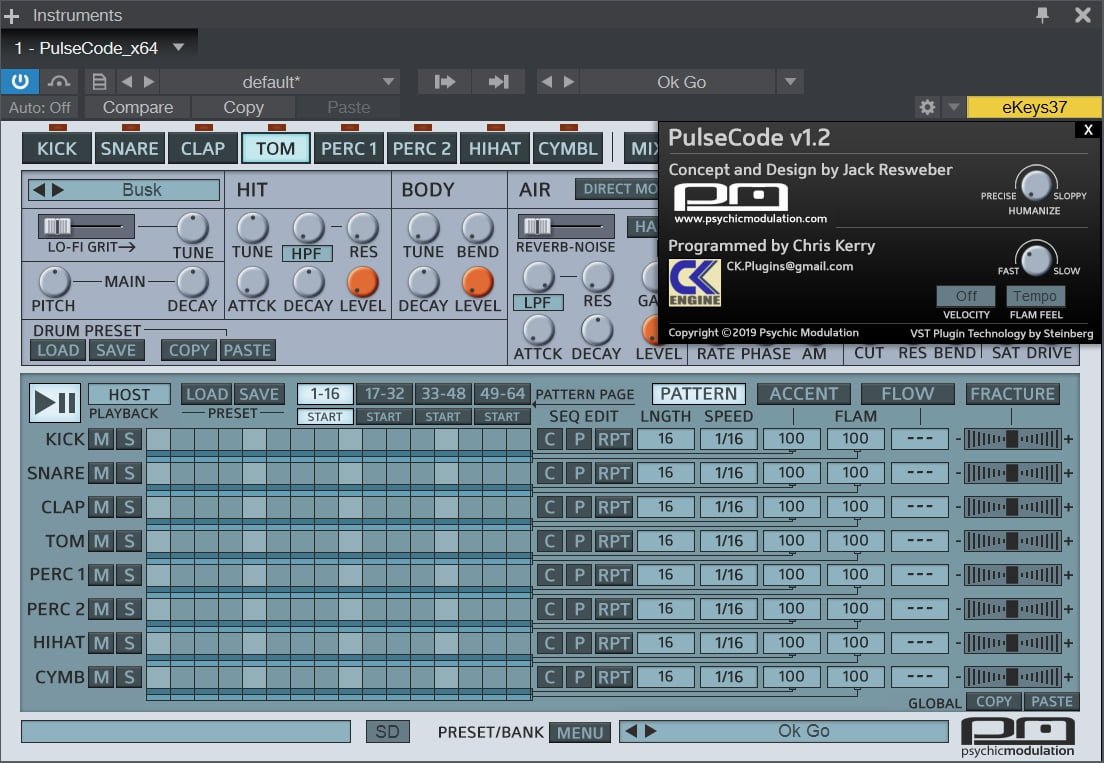Pin the Instruments window
The width and height of the screenshot is (1104, 763).
[x=1043, y=15]
